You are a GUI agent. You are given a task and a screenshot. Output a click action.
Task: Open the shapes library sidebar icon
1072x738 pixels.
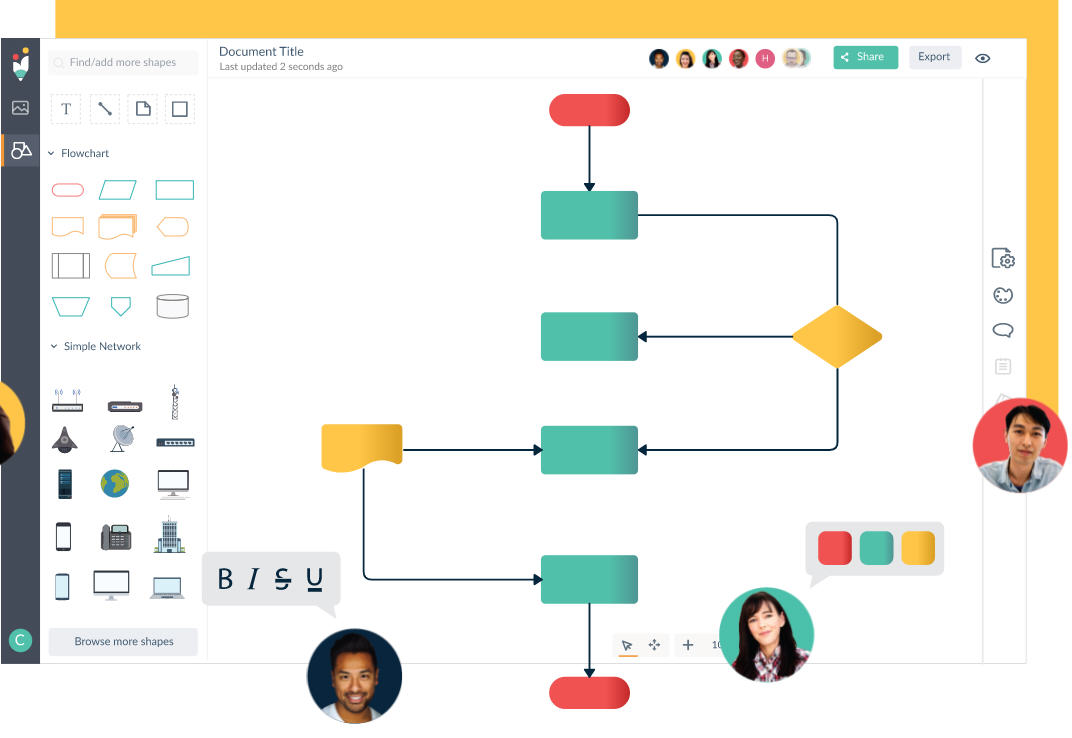[x=21, y=150]
